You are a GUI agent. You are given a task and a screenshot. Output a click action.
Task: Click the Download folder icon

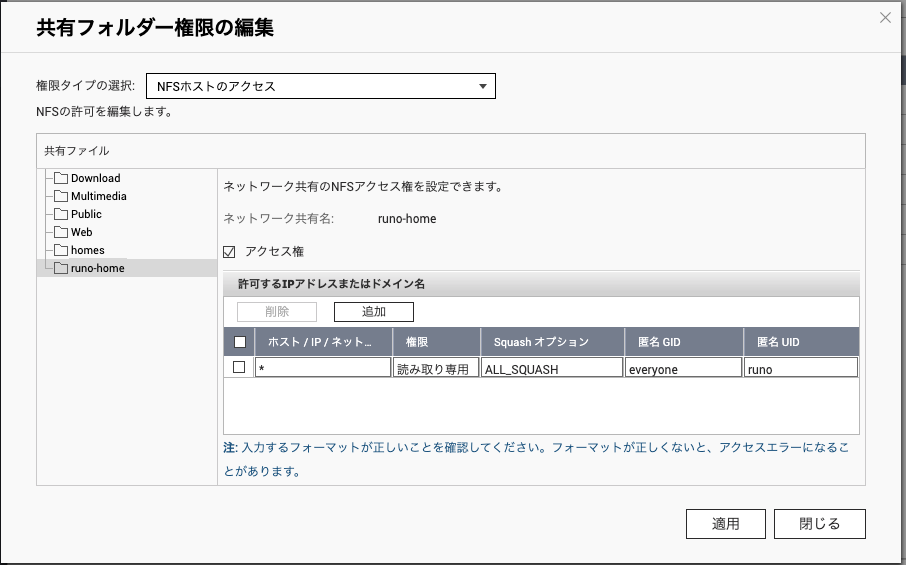[61, 178]
